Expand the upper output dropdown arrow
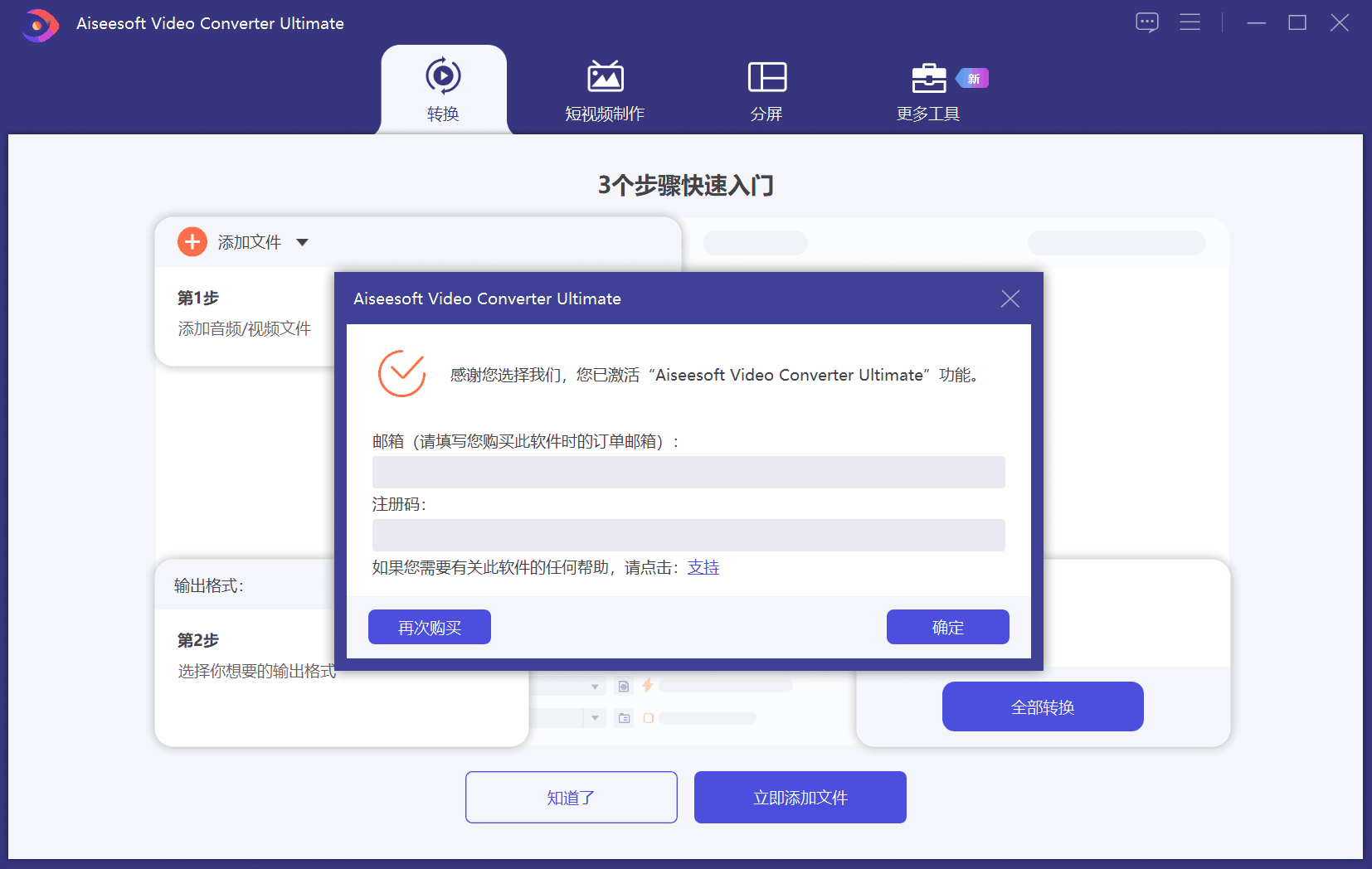The width and height of the screenshot is (1372, 869). 595,687
